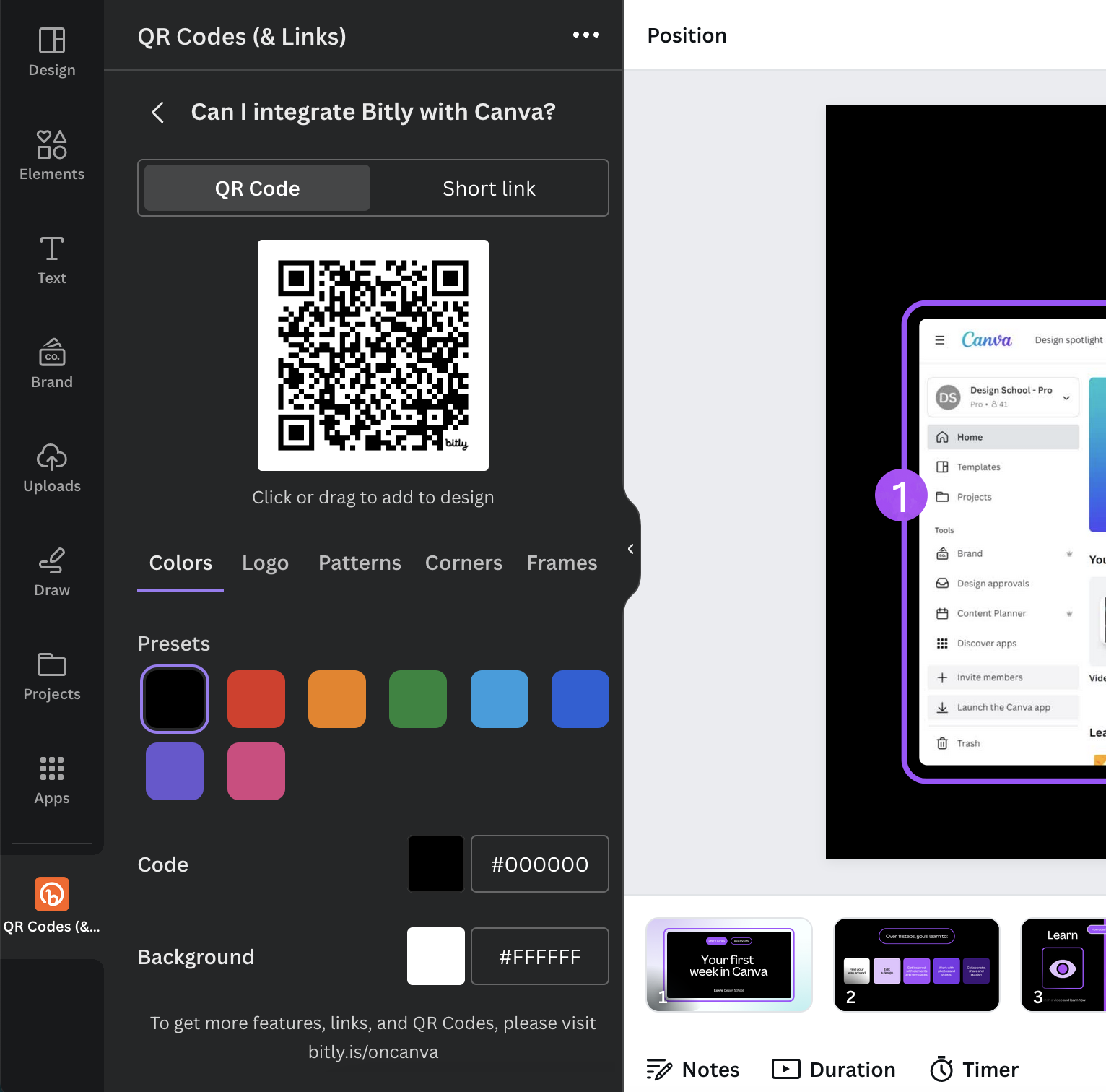Viewport: 1106px width, 1092px height.
Task: Click the hamburger menu icon in canvas image
Action: 940,340
